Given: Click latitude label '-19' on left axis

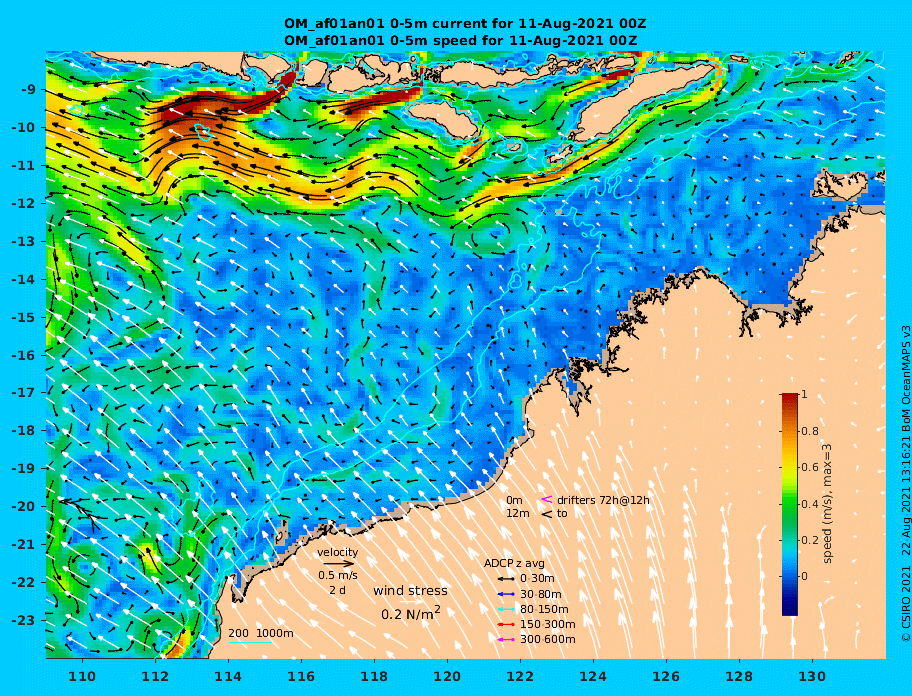Looking at the screenshot, I should click(24, 468).
